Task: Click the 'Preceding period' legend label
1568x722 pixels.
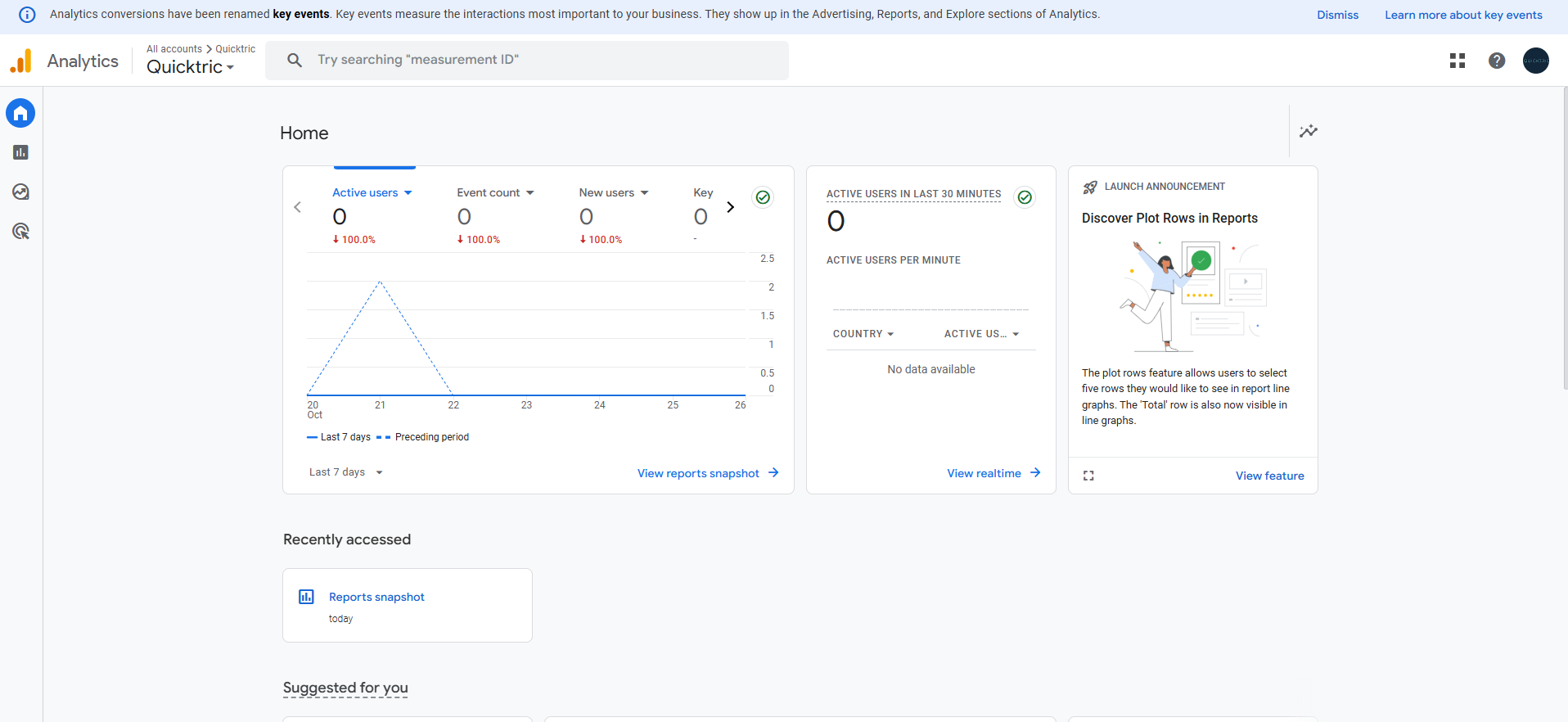Action: tap(432, 437)
